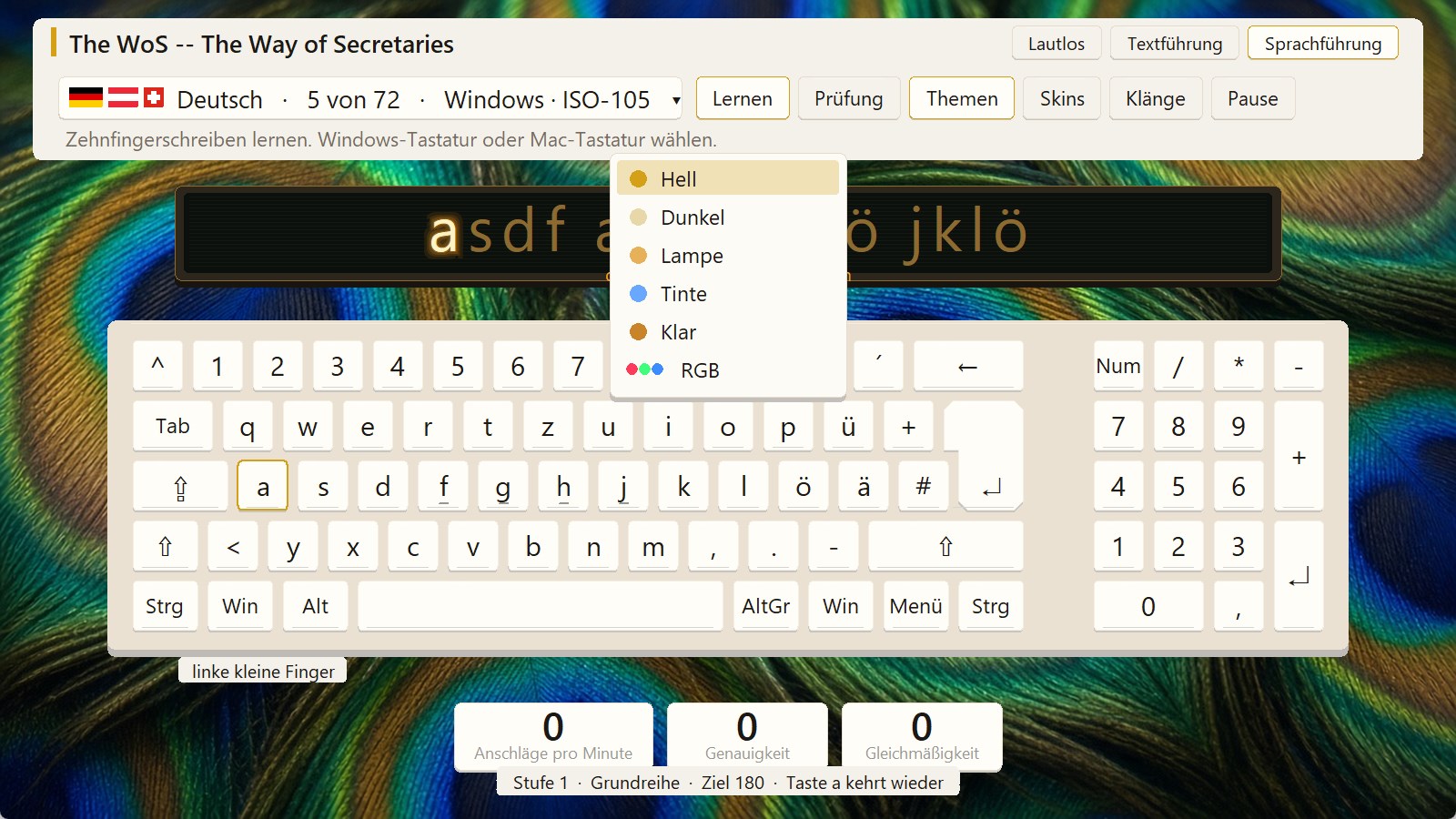
Task: Click the caret ^ key
Action: tap(157, 366)
